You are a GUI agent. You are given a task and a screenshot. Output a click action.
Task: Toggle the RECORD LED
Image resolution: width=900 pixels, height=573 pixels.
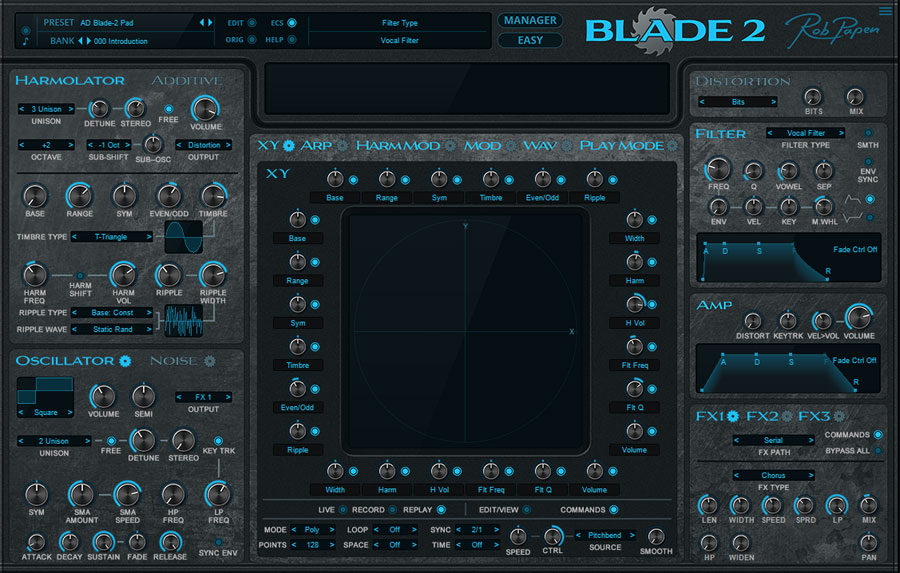[x=392, y=509]
